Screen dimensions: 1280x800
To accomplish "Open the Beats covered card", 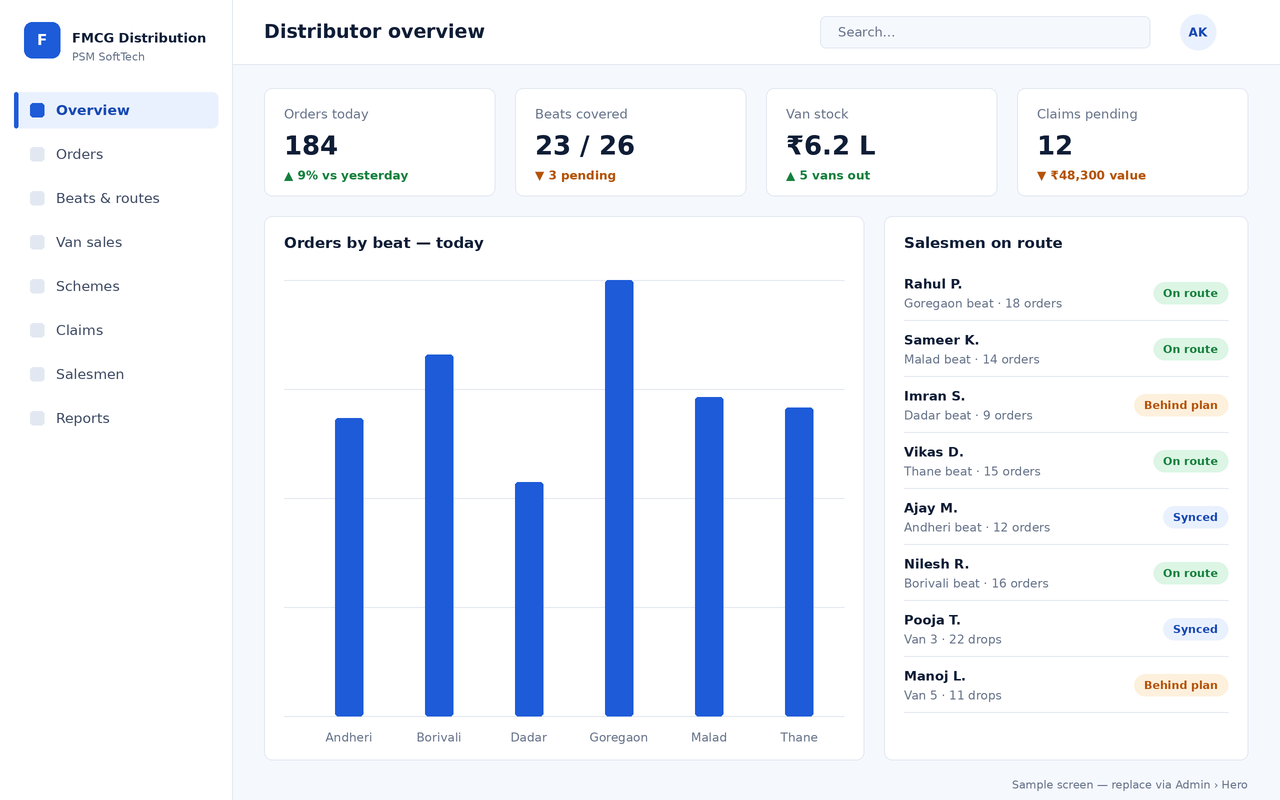I will pyautogui.click(x=631, y=142).
